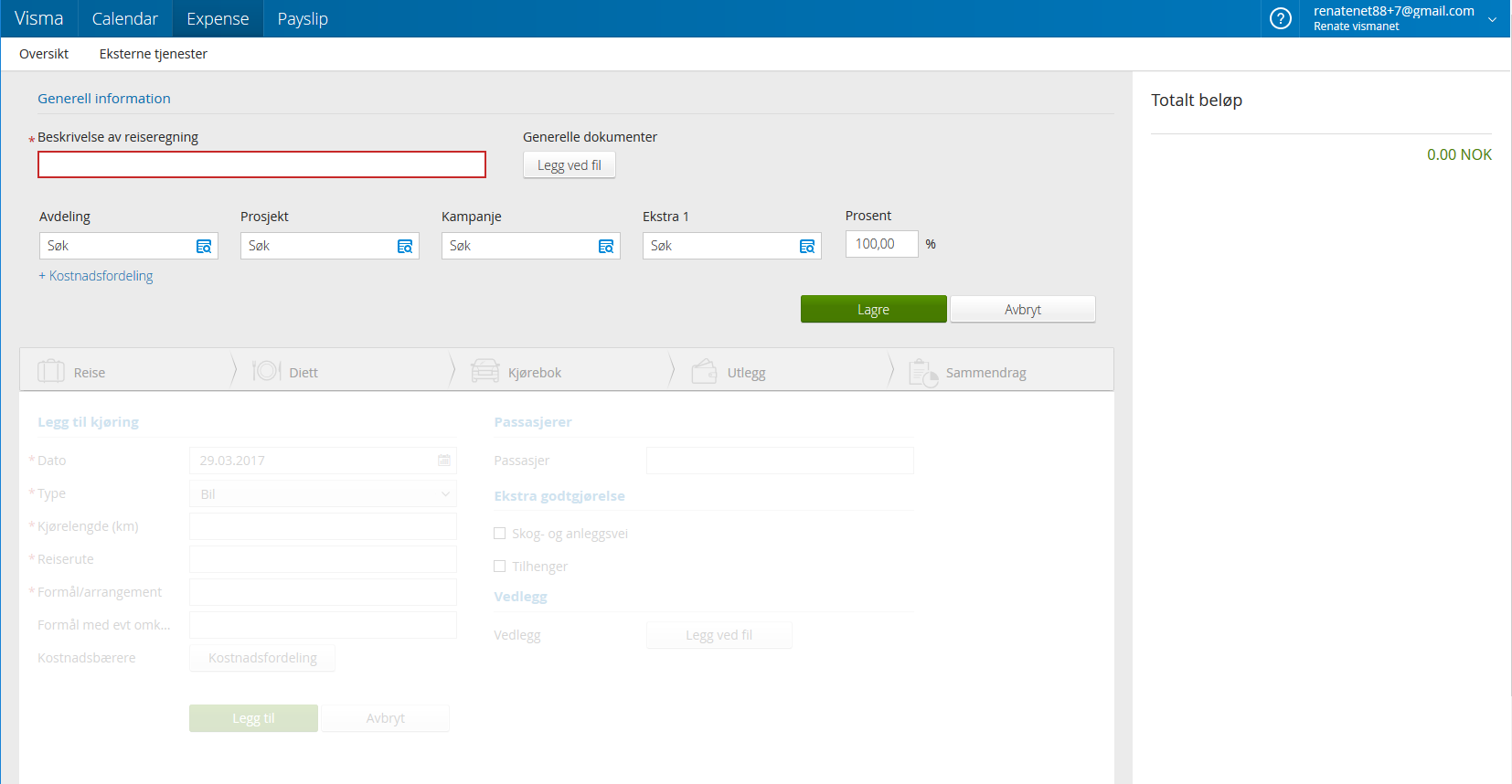Click the Reiserute input field

[323, 559]
